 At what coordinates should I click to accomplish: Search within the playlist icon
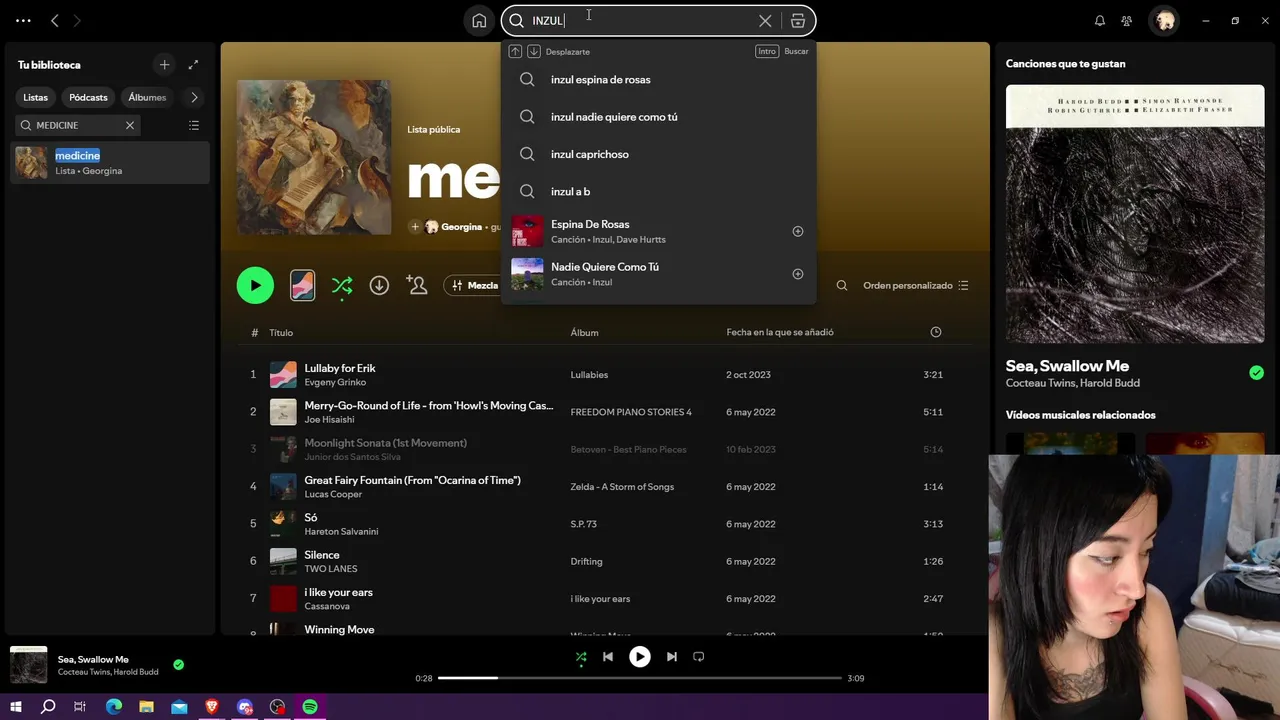click(x=842, y=286)
